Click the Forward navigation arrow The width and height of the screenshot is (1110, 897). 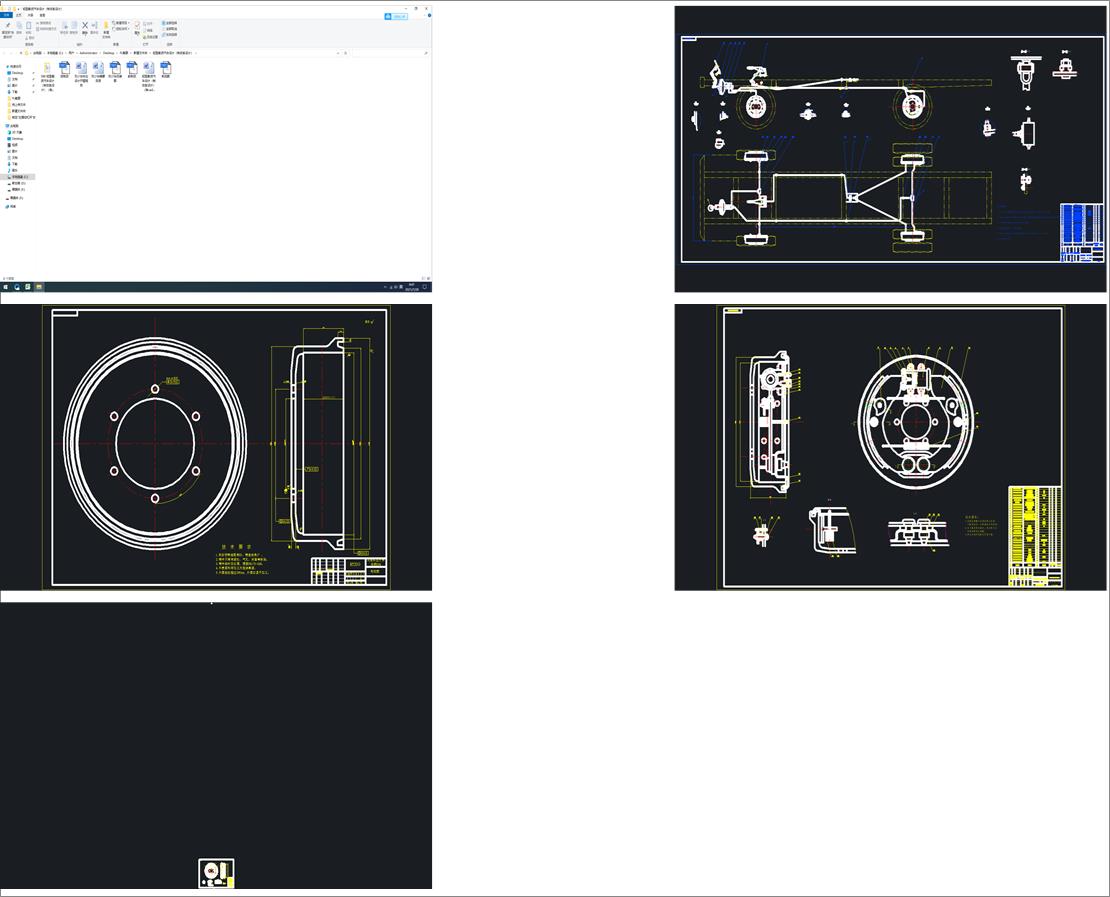(12, 53)
